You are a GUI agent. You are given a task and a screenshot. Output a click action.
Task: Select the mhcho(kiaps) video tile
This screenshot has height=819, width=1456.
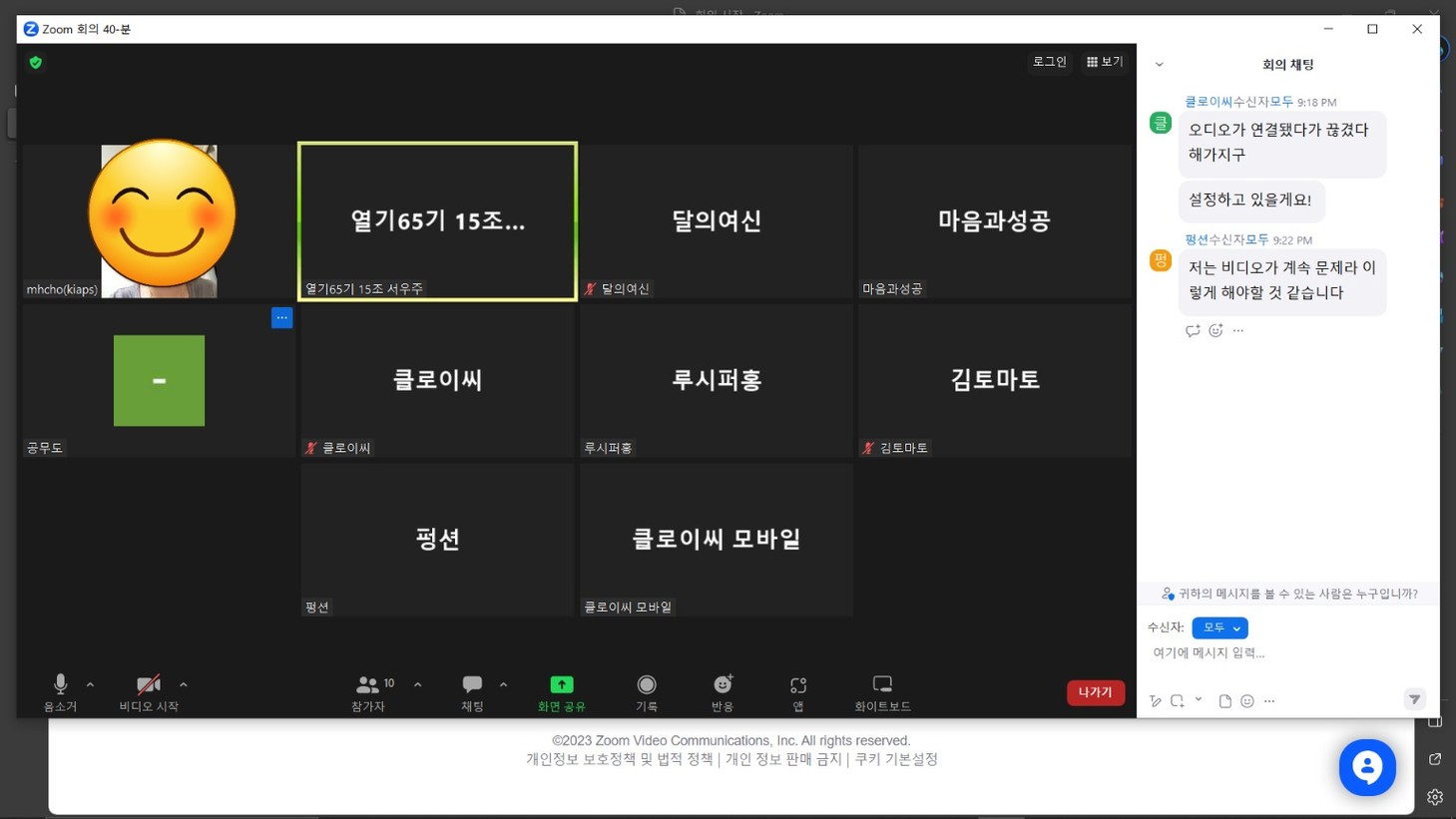[x=159, y=221]
